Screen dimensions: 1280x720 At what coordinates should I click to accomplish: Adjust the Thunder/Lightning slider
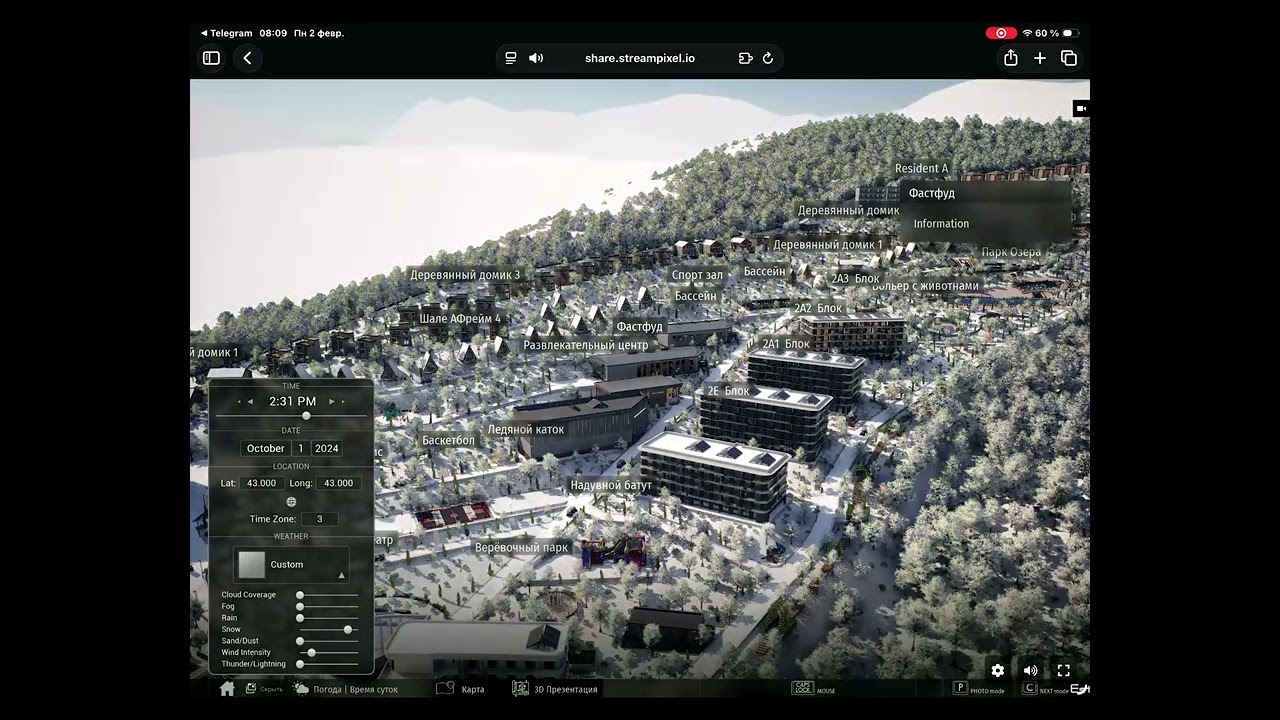329,664
